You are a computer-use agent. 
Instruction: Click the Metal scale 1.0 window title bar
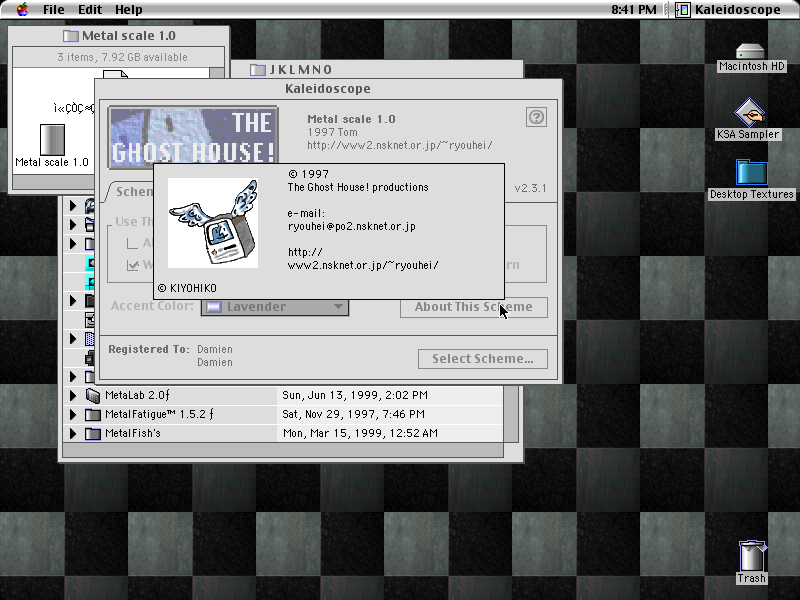coord(119,36)
